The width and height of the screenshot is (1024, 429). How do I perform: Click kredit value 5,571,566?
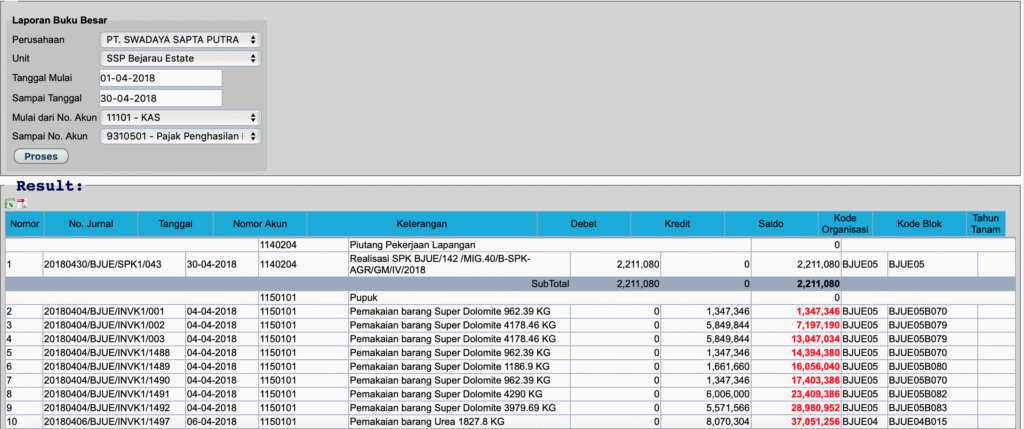coord(728,407)
